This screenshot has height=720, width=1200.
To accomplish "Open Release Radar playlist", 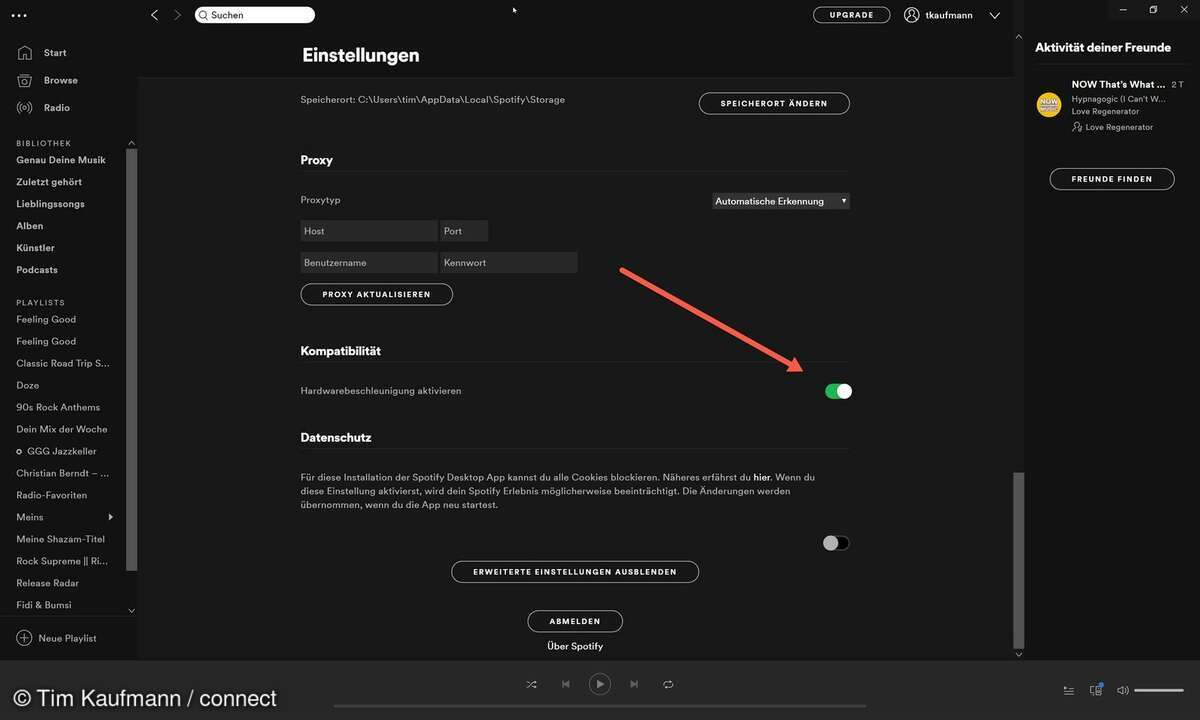I will click(48, 583).
